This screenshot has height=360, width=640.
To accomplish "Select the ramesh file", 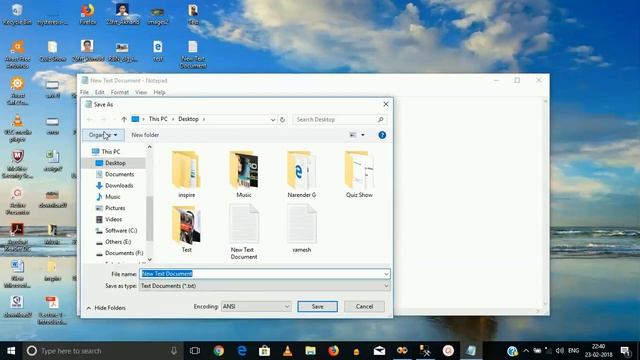I will pos(302,229).
